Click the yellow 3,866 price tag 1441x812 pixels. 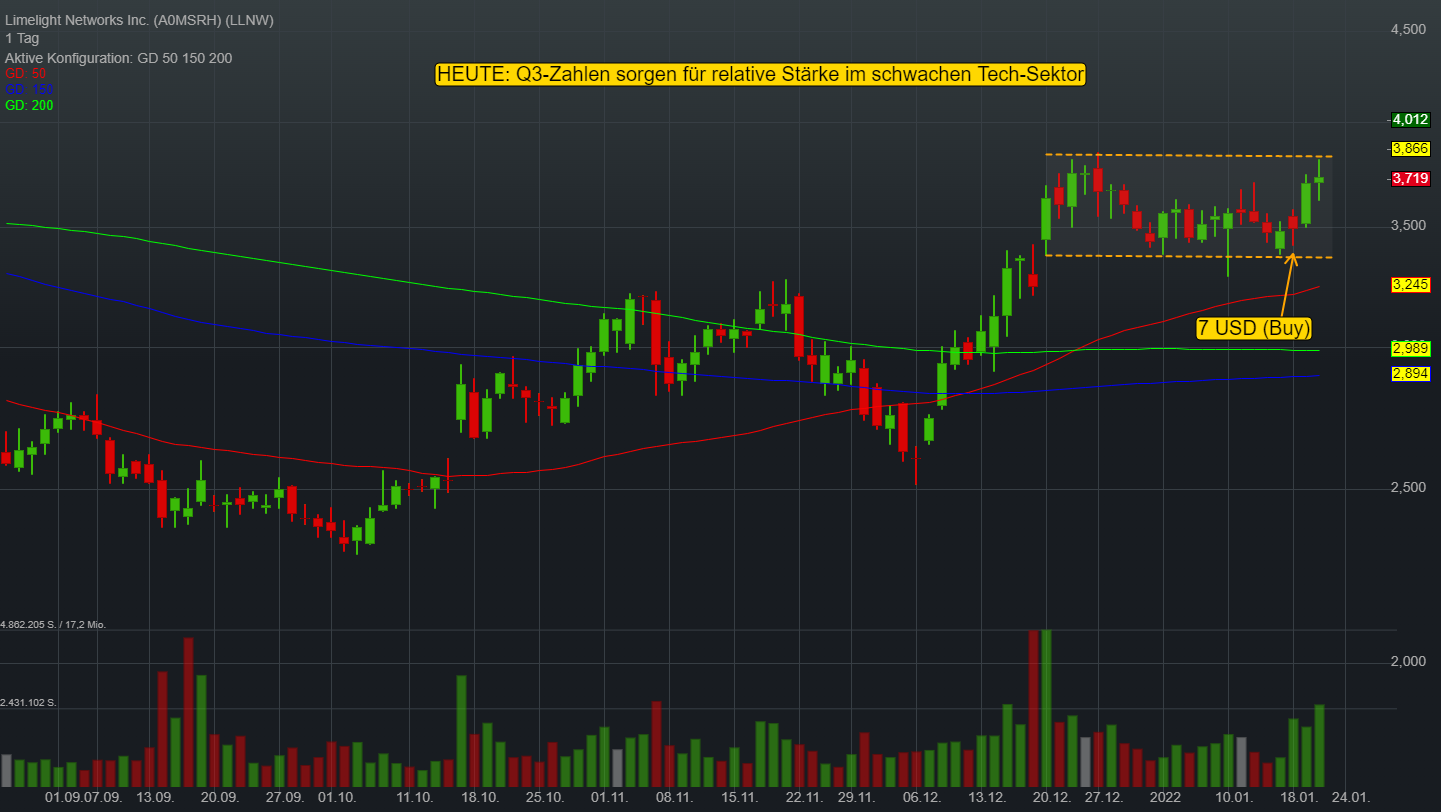pyautogui.click(x=1410, y=148)
